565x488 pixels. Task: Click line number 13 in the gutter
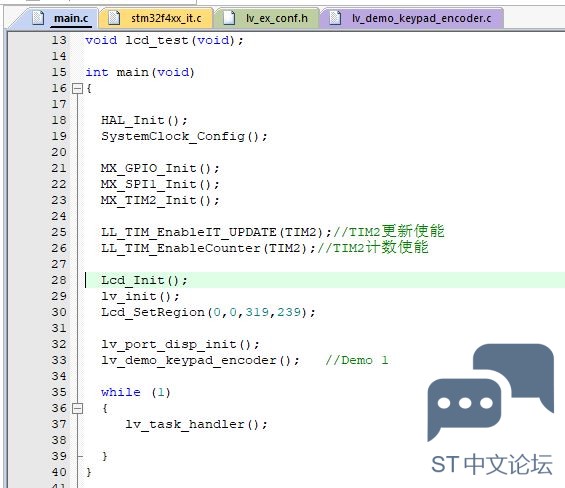59,40
